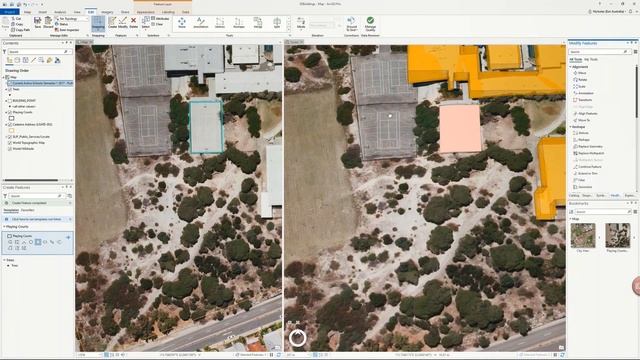Viewport: 640px width, 360px height.
Task: Clear the selection using Clear
Action: (157, 24)
